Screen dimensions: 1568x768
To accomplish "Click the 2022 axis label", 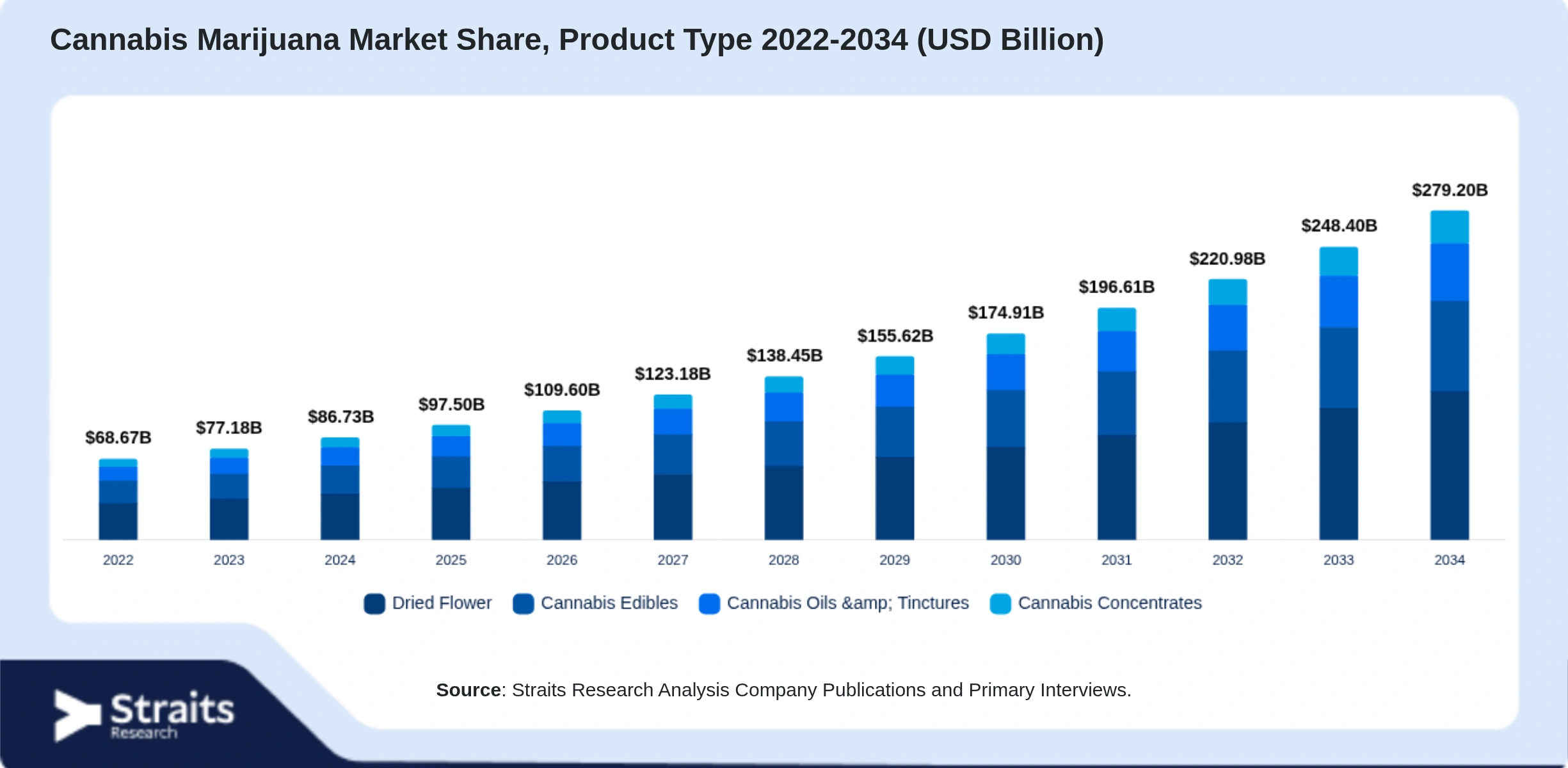I will pyautogui.click(x=118, y=560).
